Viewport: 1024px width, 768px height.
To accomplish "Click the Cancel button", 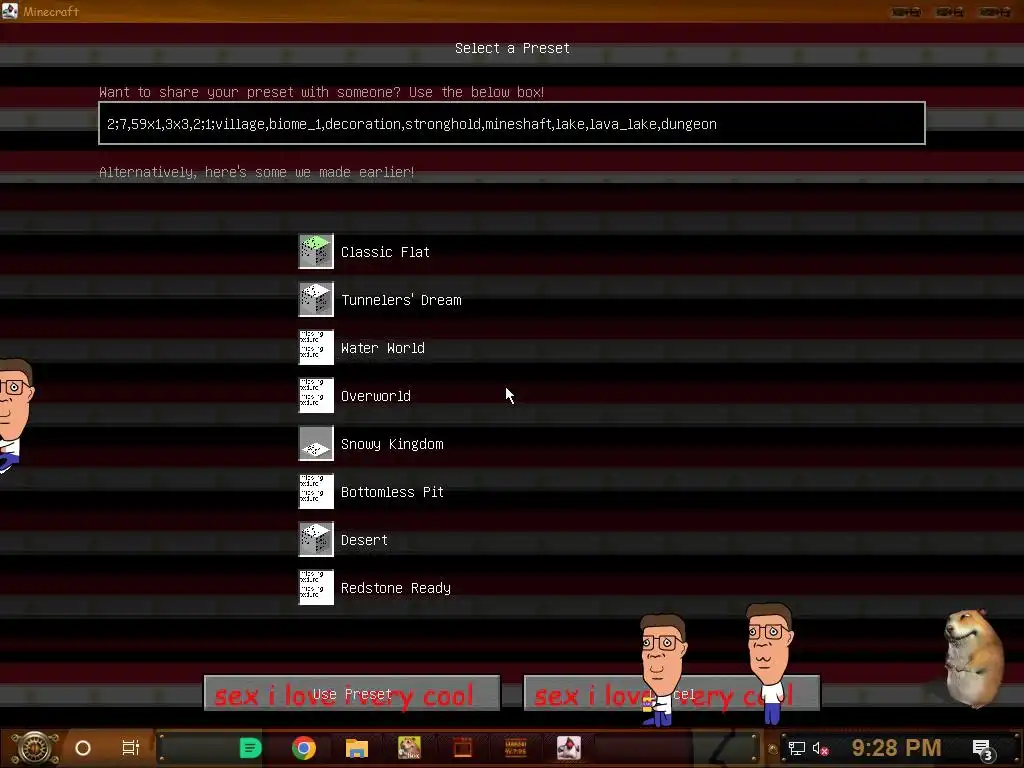I will tap(671, 694).
